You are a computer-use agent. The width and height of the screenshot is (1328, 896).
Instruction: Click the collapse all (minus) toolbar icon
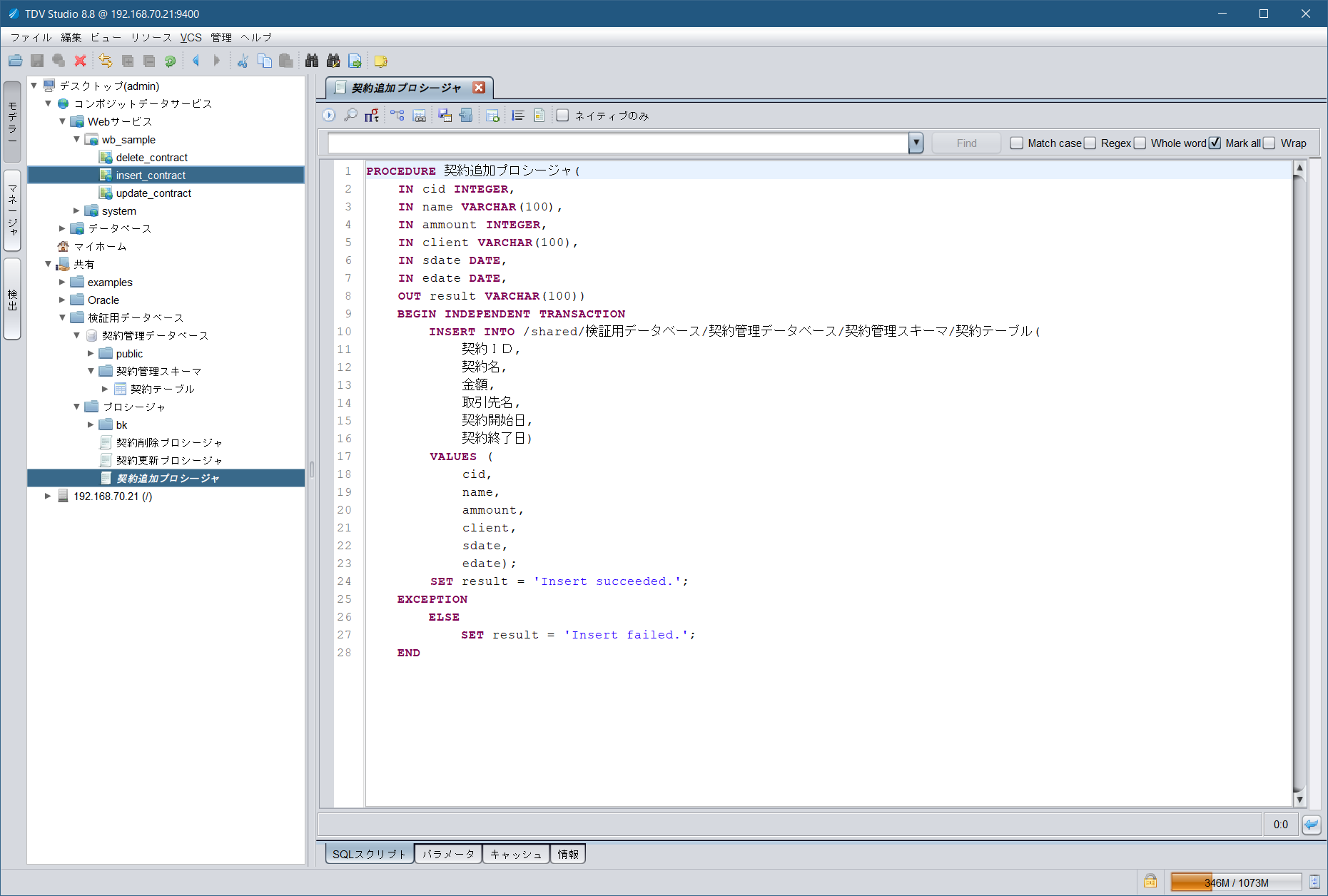(149, 61)
